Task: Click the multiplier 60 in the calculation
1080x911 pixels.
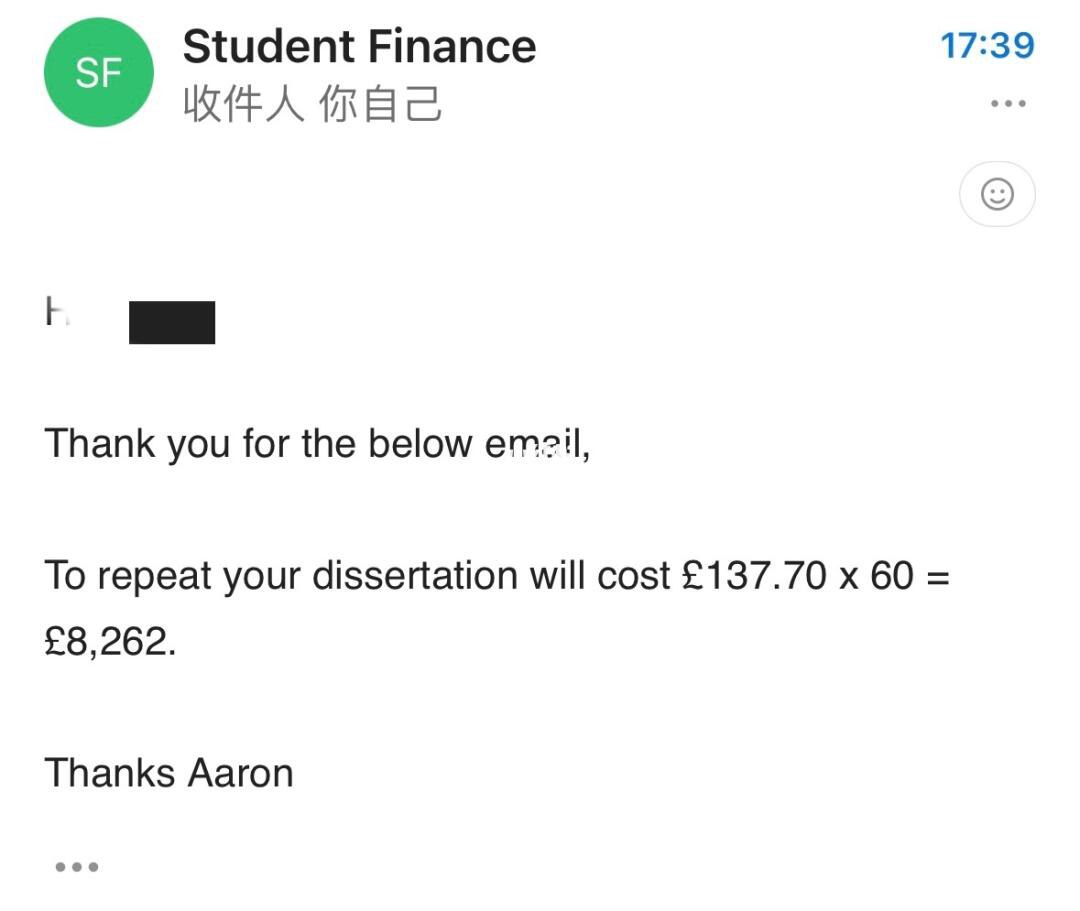Action: [x=891, y=577]
